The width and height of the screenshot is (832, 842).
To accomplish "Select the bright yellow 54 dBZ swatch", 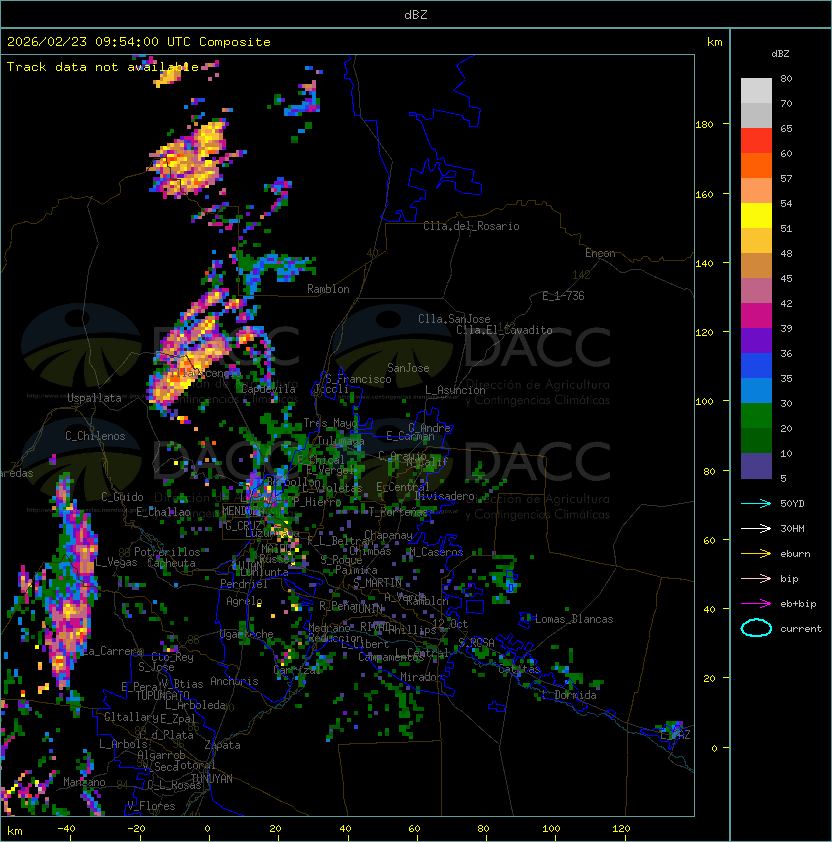I will click(x=756, y=216).
